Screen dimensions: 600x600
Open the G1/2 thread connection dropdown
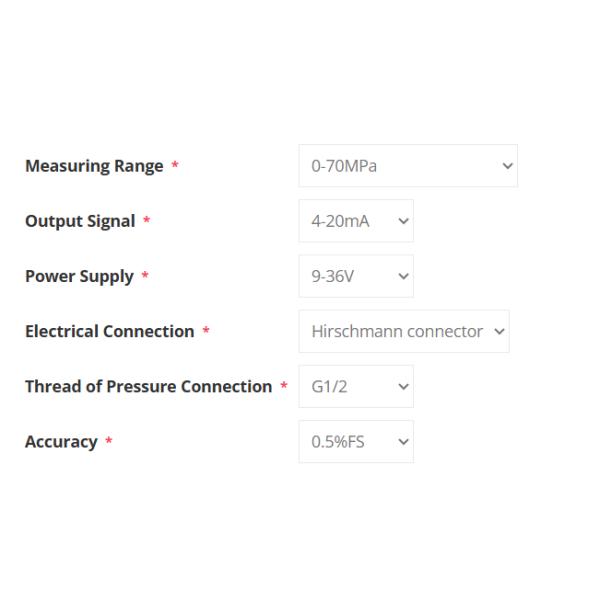355,386
